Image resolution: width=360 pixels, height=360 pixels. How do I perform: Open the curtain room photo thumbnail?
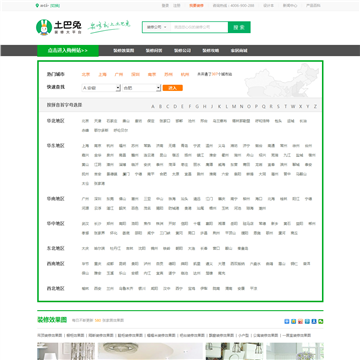(66, 352)
